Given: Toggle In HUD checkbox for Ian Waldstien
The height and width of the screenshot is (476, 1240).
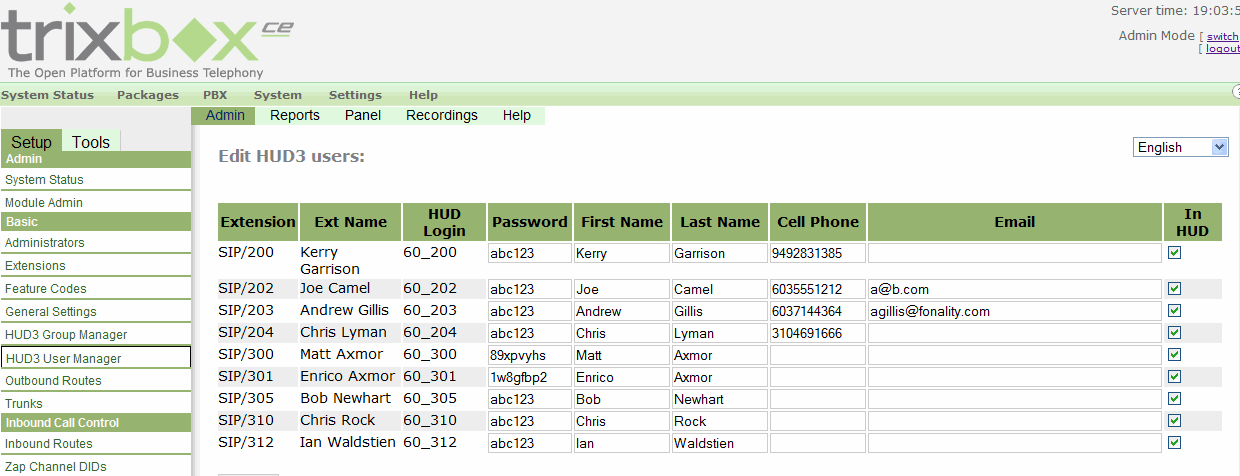Looking at the screenshot, I should pyautogui.click(x=1175, y=443).
